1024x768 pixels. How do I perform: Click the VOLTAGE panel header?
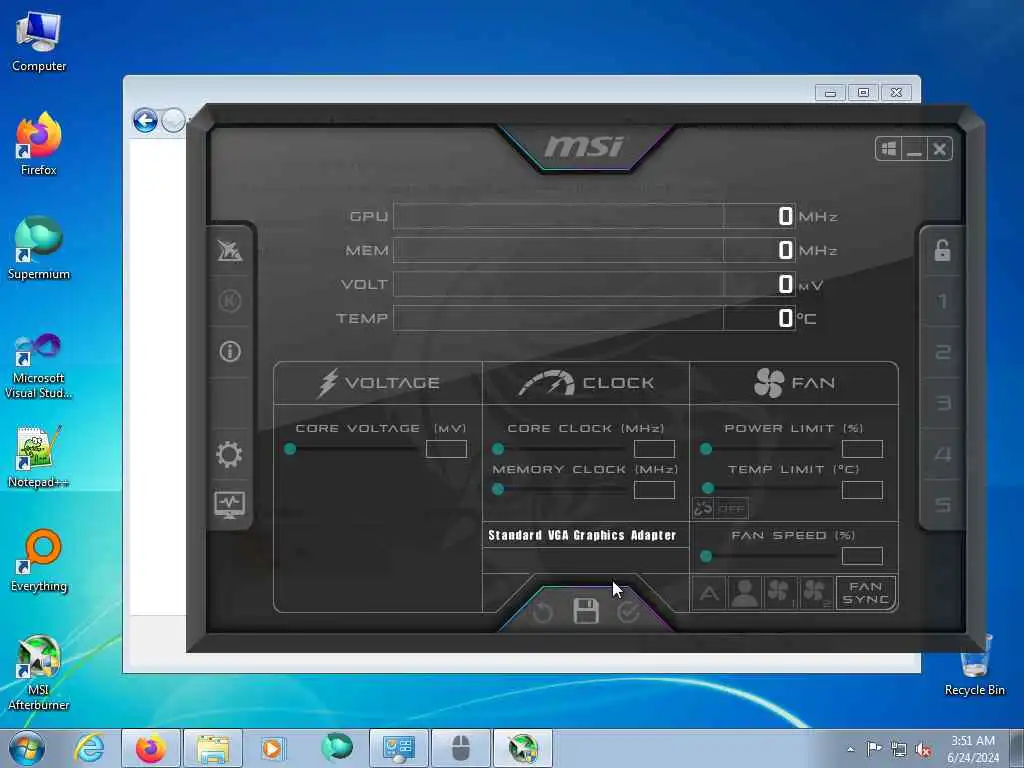[378, 383]
